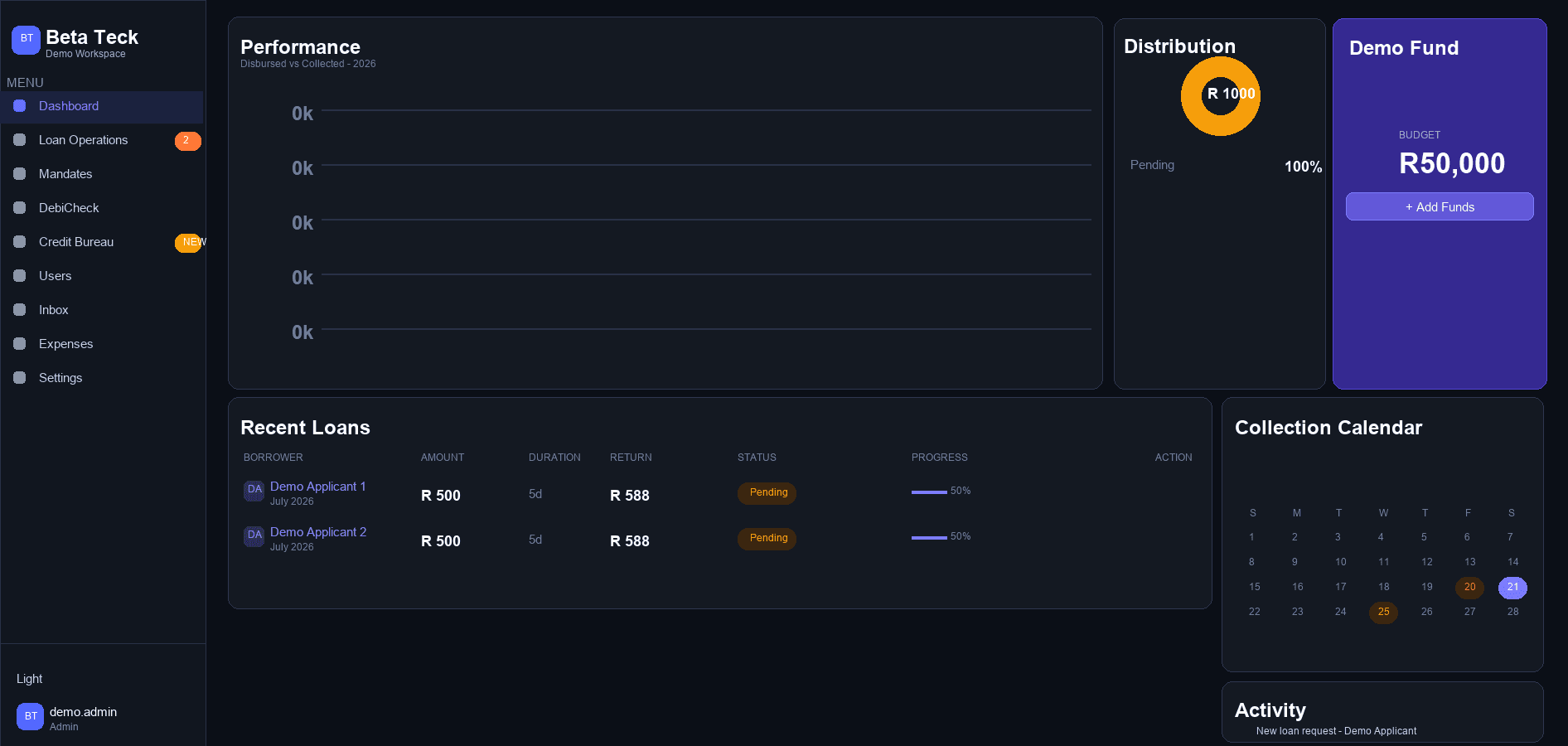The height and width of the screenshot is (746, 1568).
Task: Click the Settings menu icon
Action: click(20, 378)
